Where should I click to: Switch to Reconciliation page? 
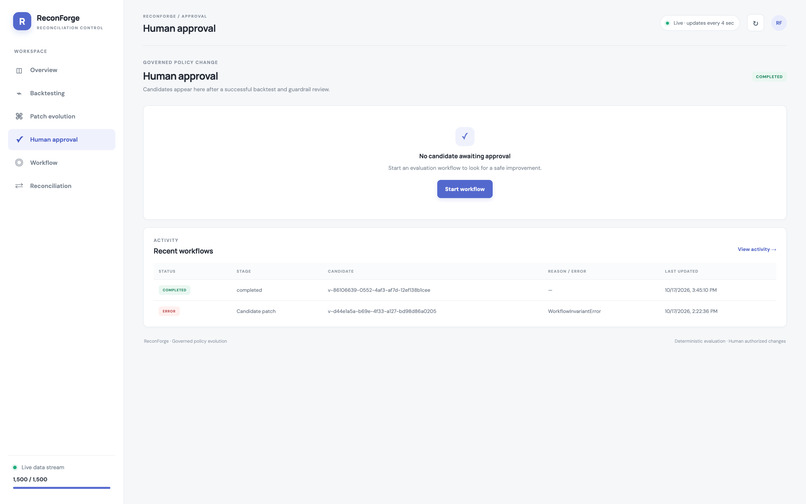[62, 186]
